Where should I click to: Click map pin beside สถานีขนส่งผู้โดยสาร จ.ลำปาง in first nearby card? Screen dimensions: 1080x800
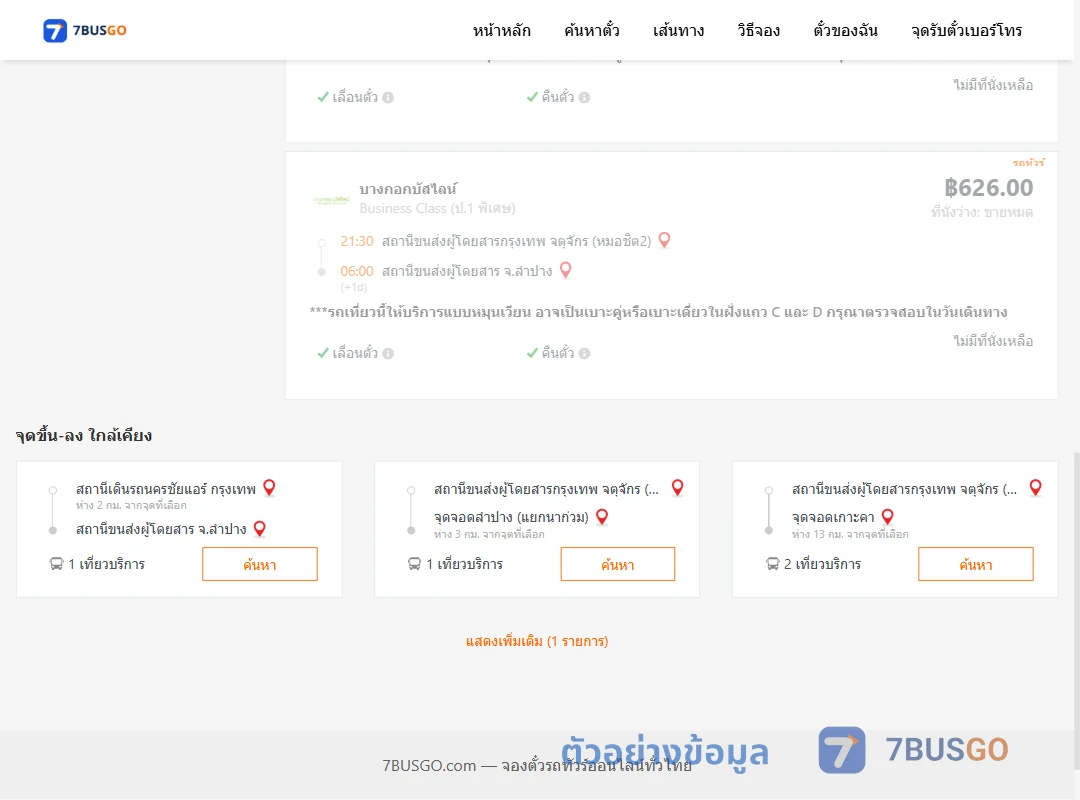(x=260, y=529)
